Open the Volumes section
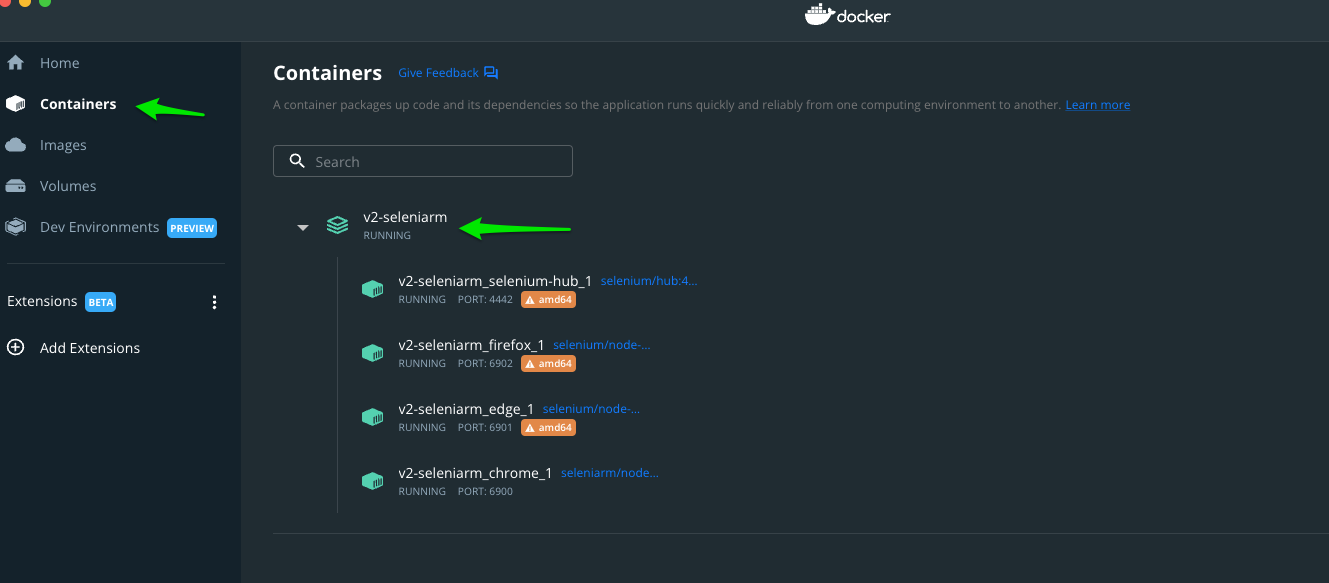 tap(68, 186)
